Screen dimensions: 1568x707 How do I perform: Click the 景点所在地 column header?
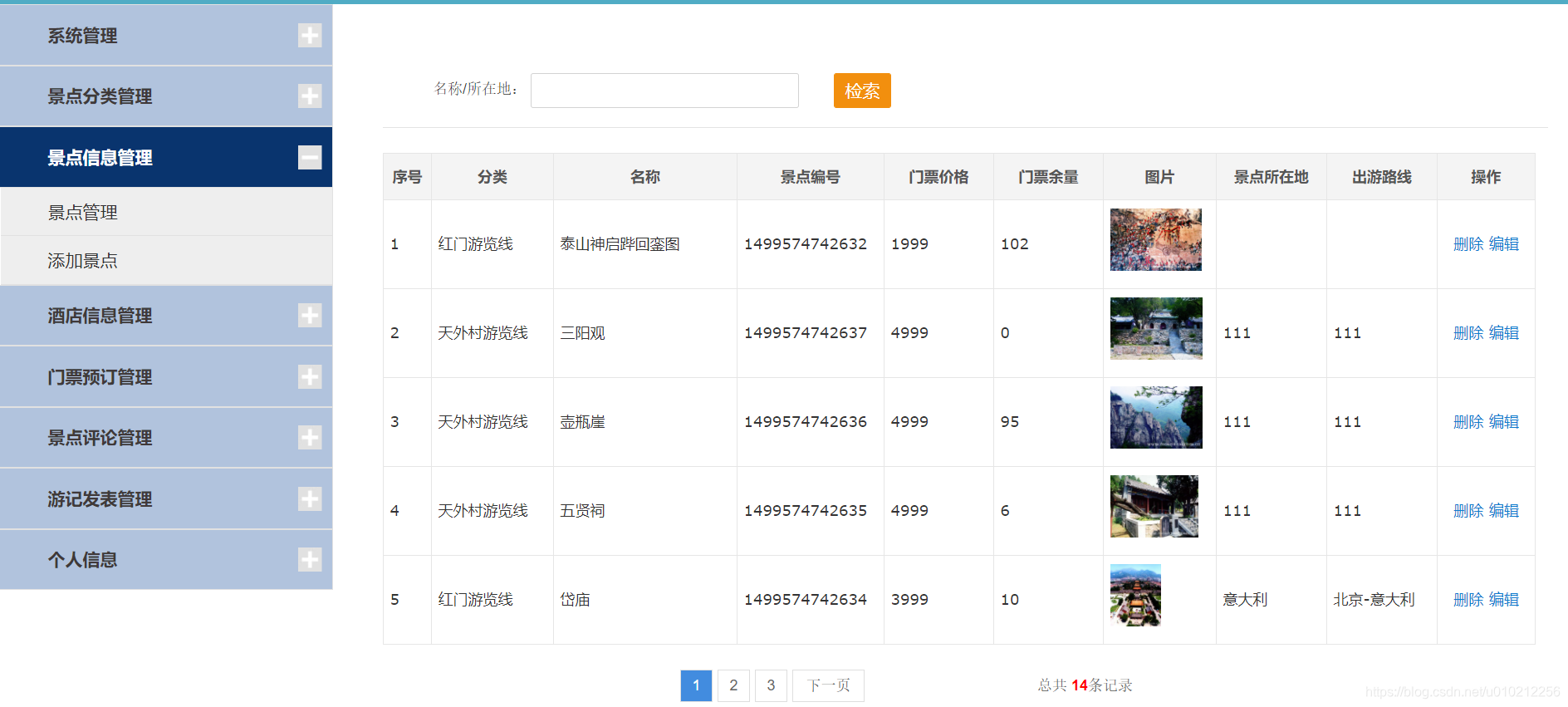coord(1272,177)
